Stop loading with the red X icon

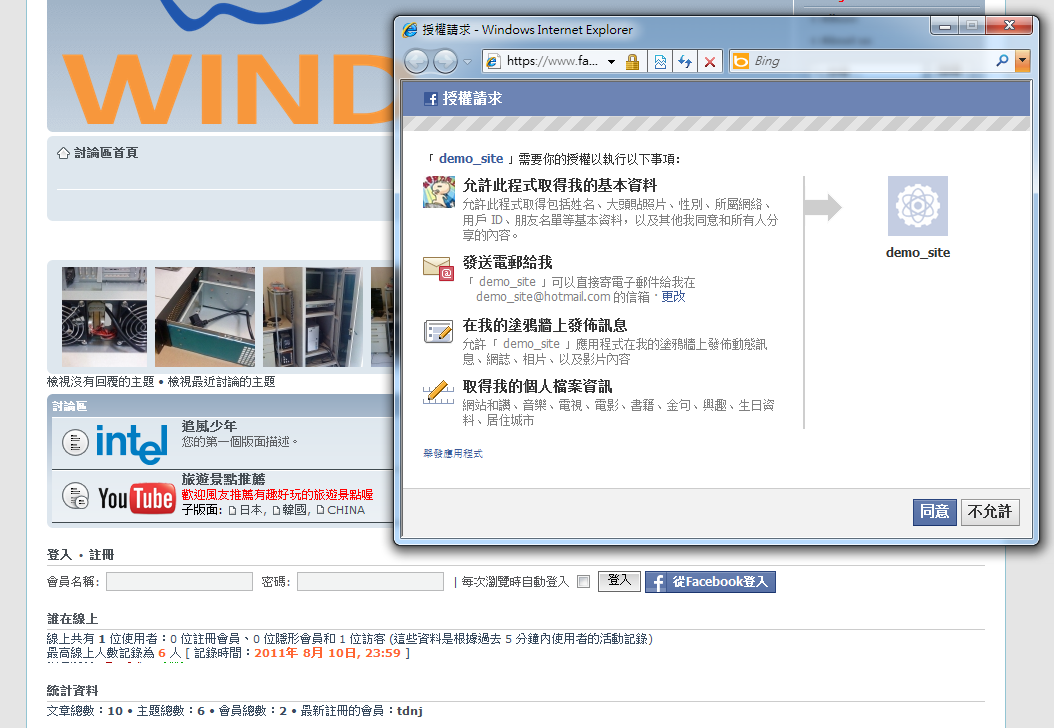[x=710, y=62]
